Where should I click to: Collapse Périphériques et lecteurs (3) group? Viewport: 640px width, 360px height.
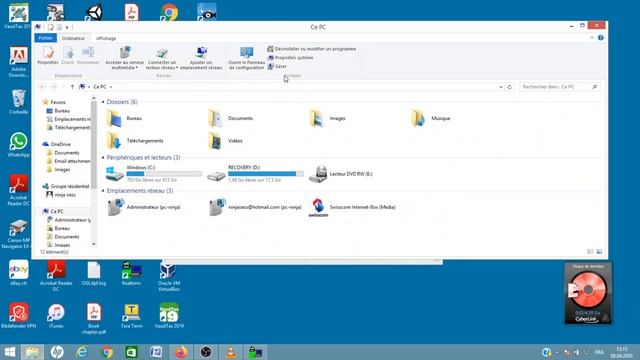(103, 158)
